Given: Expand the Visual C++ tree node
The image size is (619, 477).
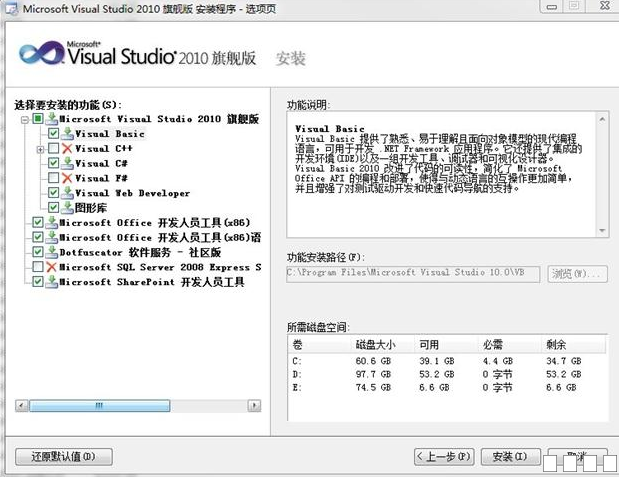Looking at the screenshot, I should click(x=41, y=149).
